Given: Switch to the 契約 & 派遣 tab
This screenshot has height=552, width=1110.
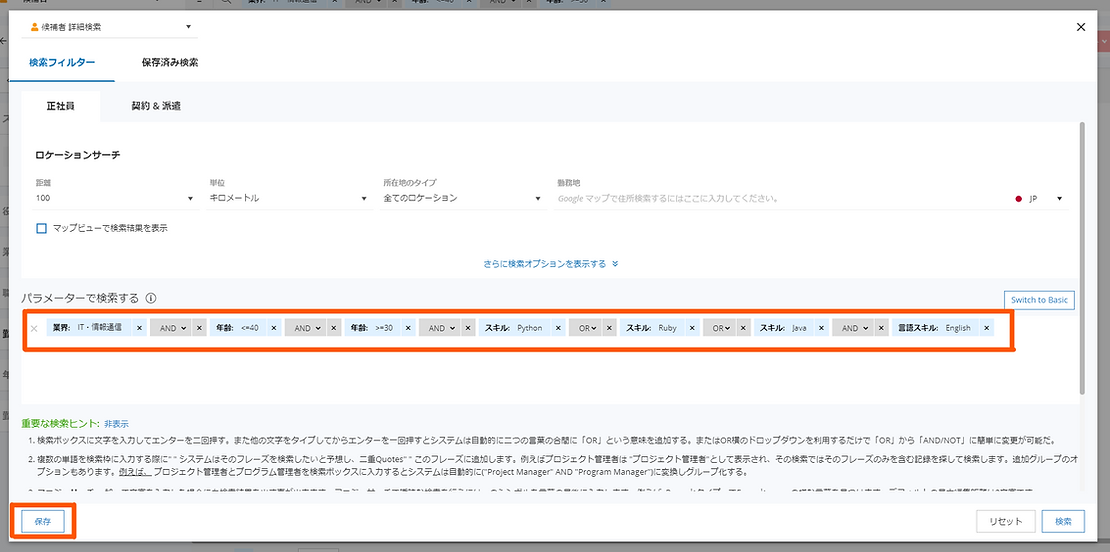Looking at the screenshot, I should click(156, 105).
